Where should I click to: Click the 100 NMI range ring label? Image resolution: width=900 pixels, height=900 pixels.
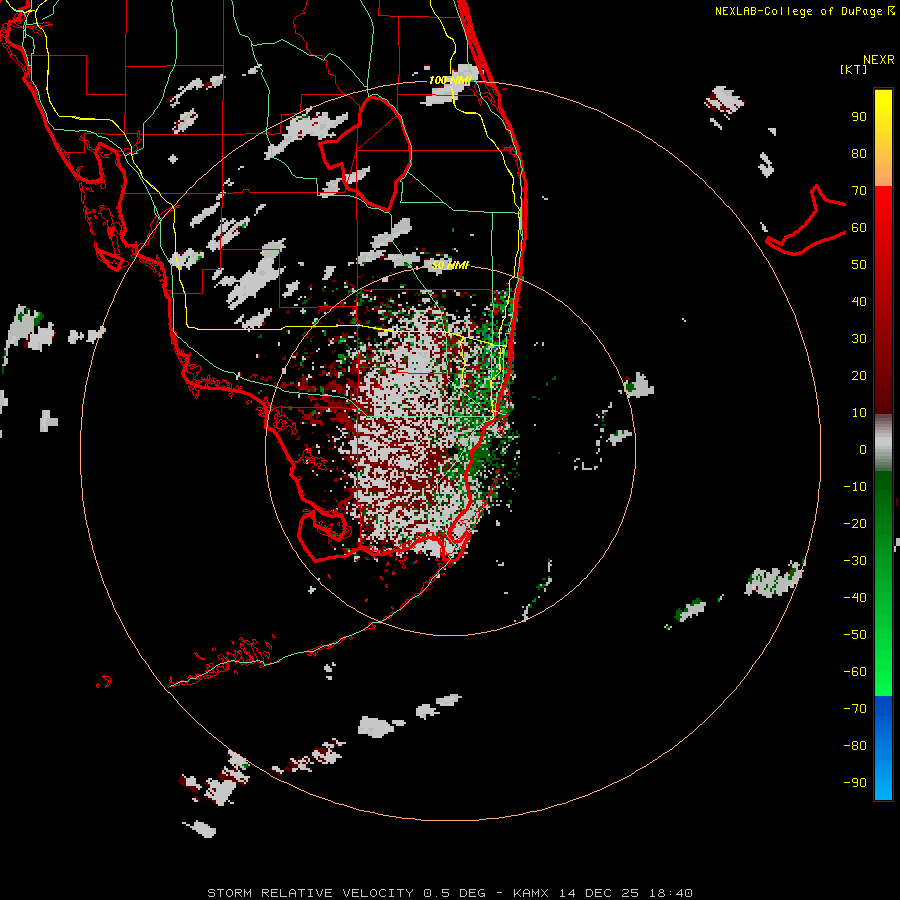(x=450, y=80)
